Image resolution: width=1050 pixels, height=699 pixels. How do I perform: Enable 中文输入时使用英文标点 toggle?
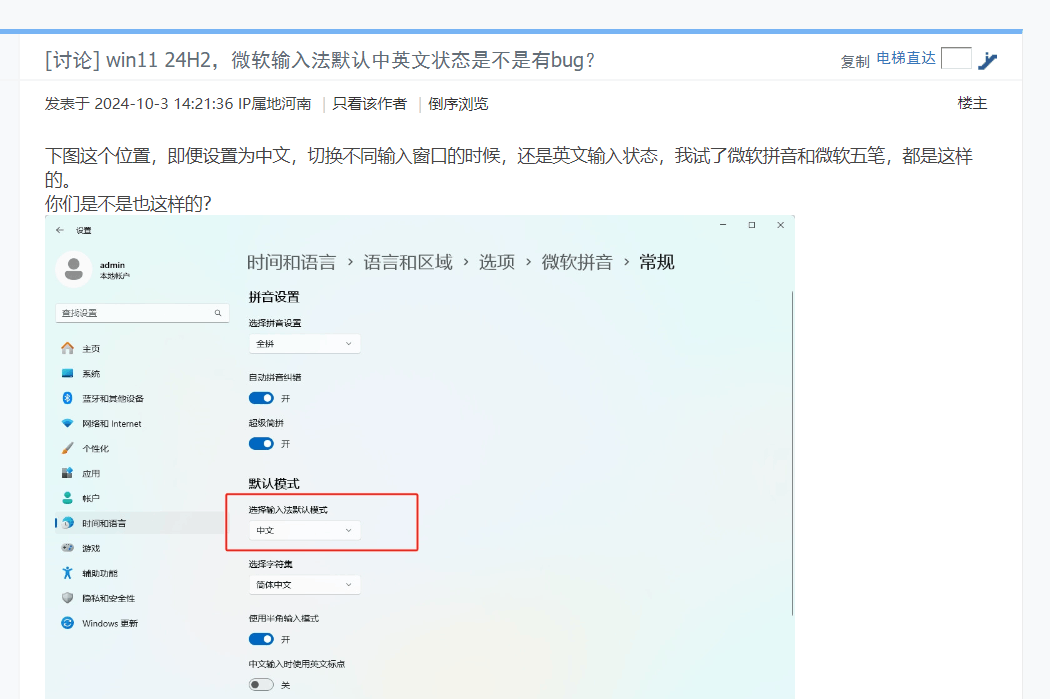point(261,685)
